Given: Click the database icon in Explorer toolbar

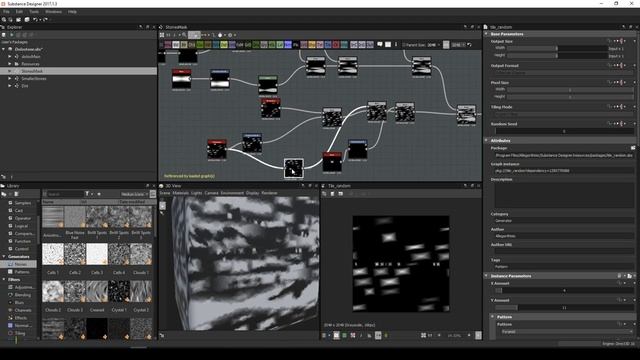Looking at the screenshot, I should click(4, 35).
